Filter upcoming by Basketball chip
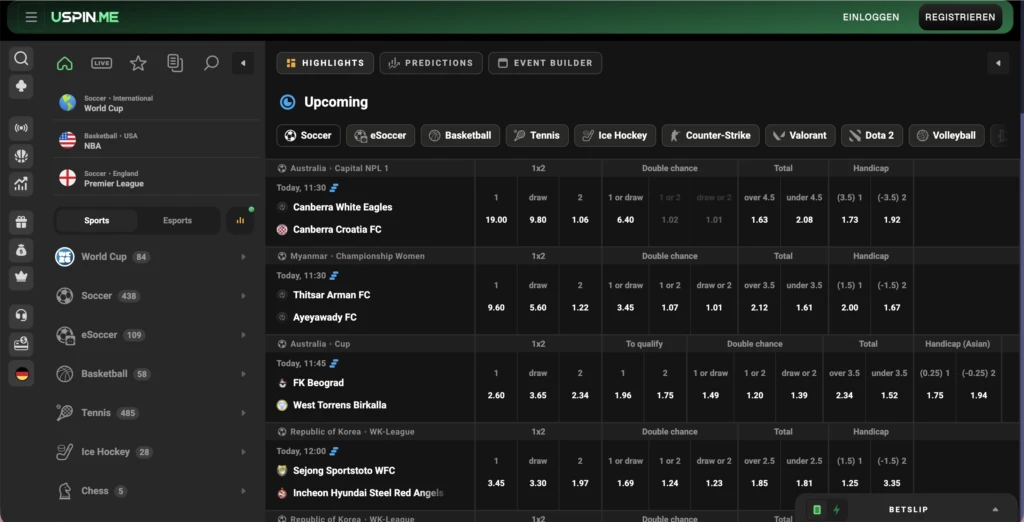The height and width of the screenshot is (522, 1024). pos(460,136)
